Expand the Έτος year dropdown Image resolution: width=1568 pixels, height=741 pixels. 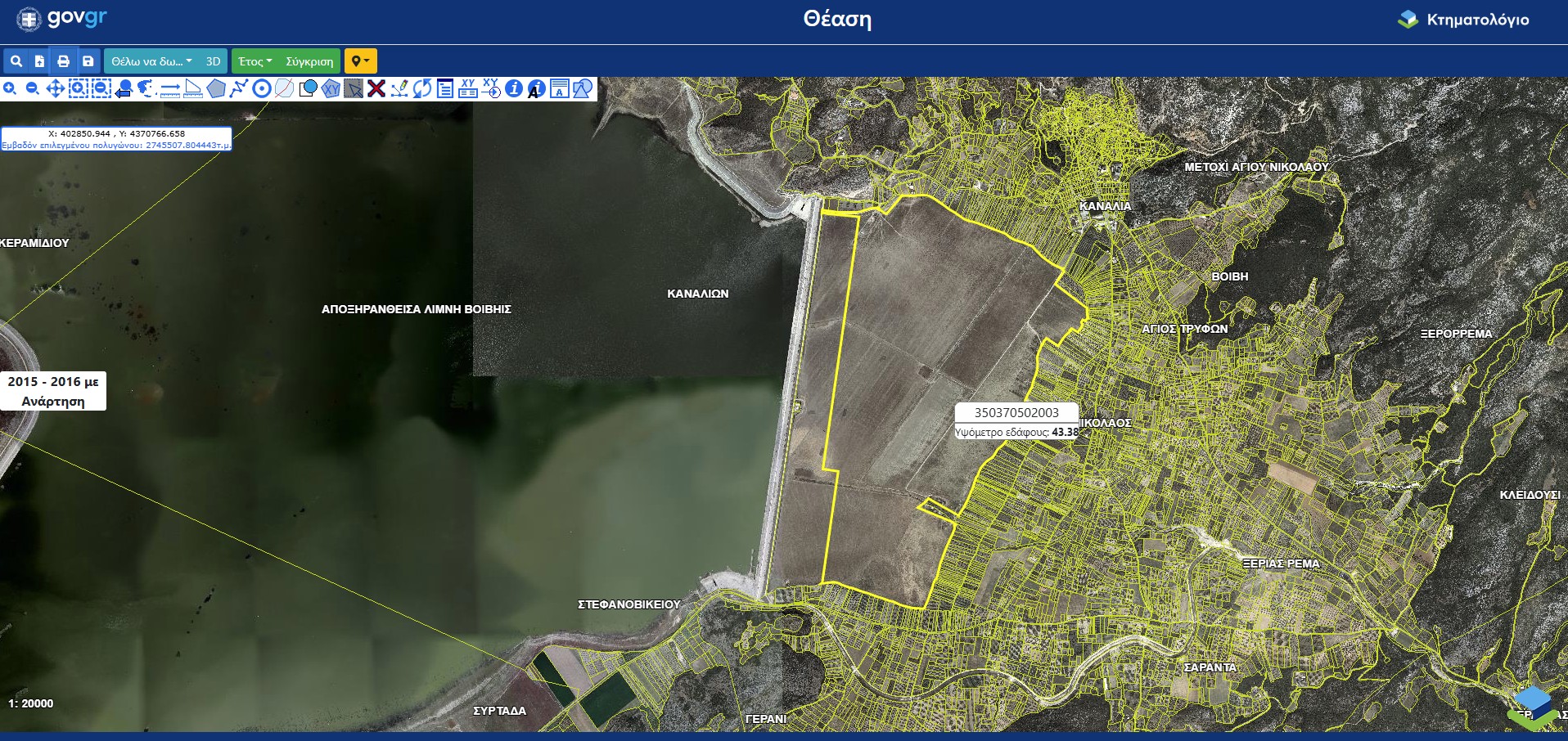[255, 61]
